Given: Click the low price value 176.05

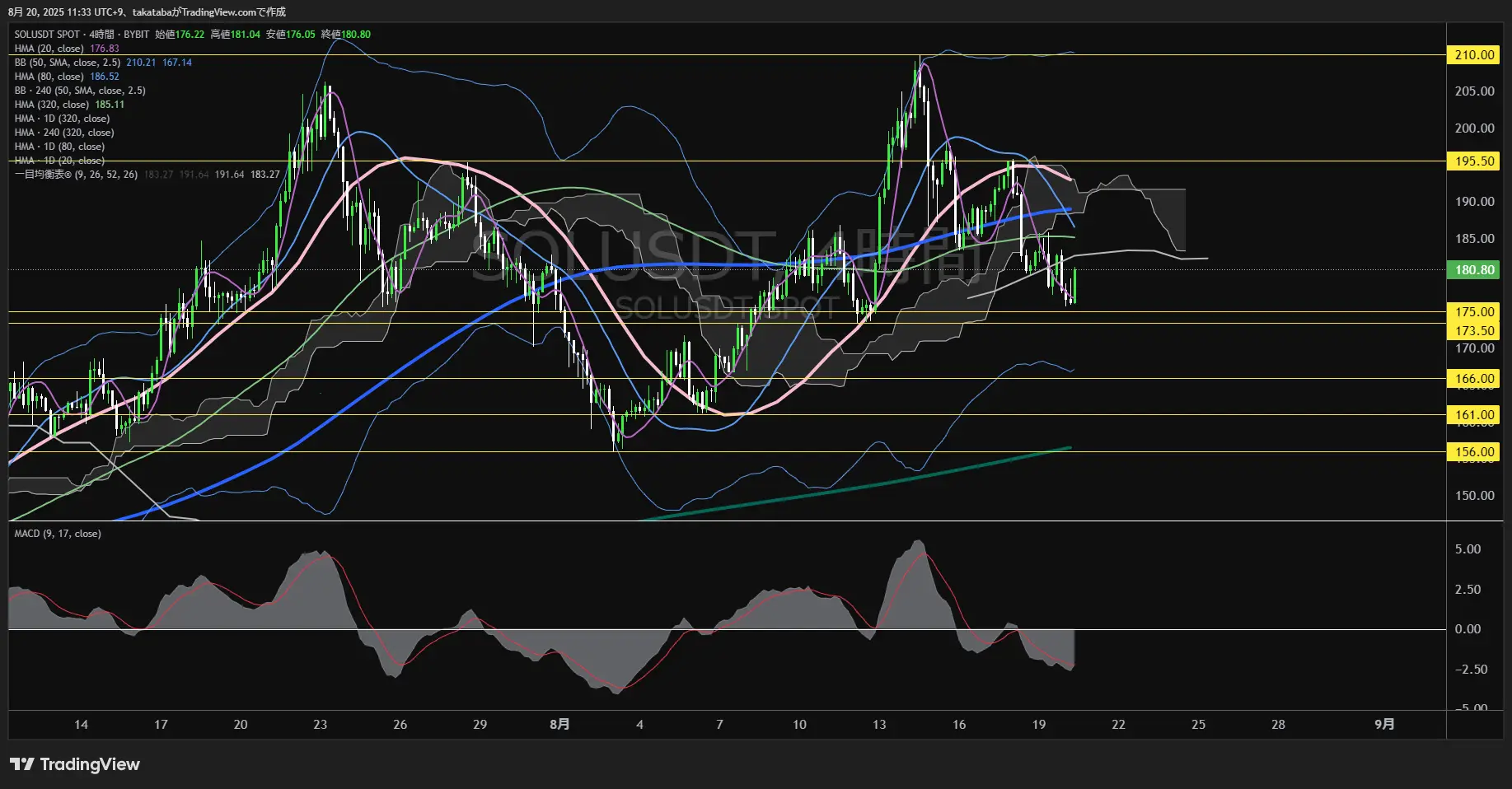Looking at the screenshot, I should 301,35.
